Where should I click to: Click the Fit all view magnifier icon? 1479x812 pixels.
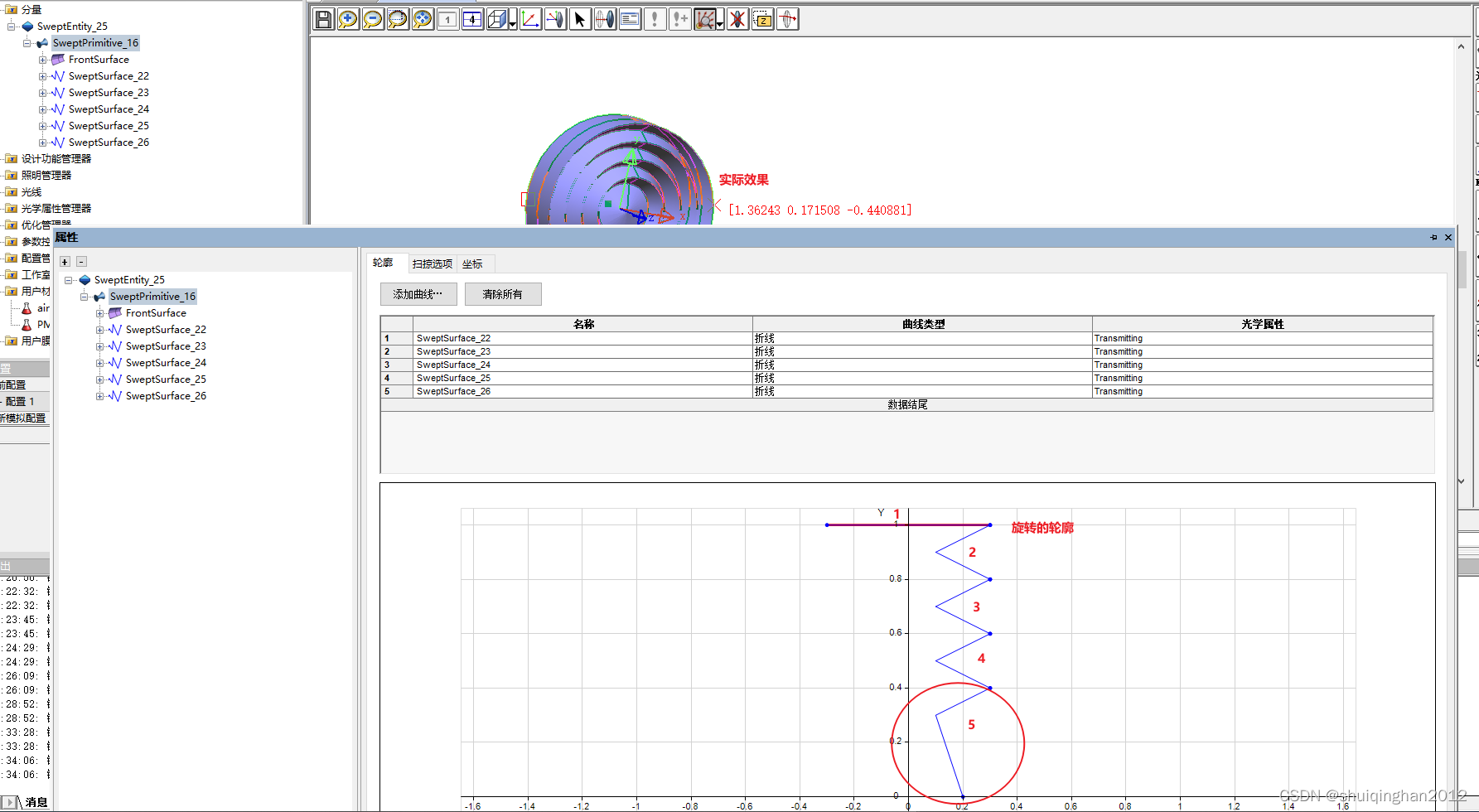tap(423, 19)
